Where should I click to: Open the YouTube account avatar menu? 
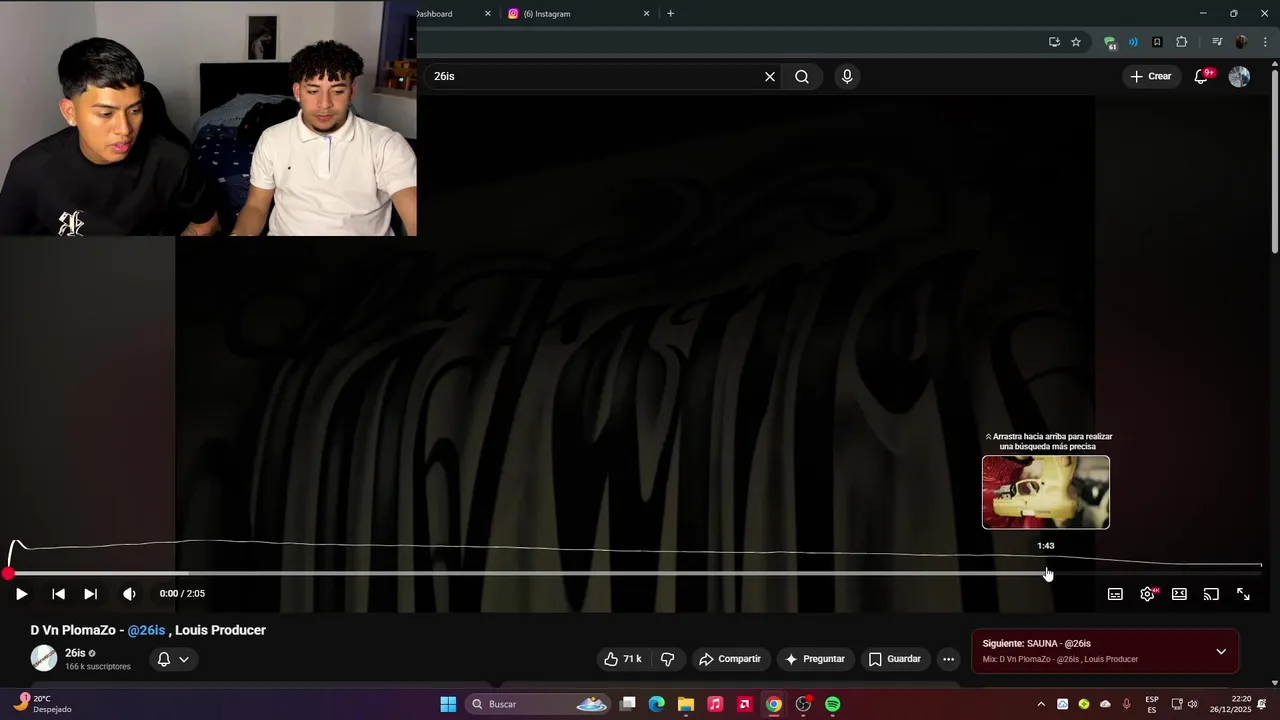(x=1239, y=77)
